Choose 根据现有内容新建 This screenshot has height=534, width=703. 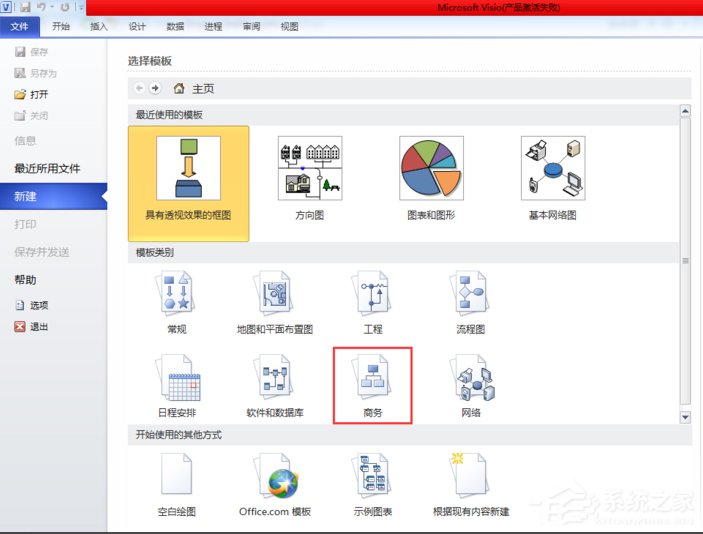coord(470,484)
